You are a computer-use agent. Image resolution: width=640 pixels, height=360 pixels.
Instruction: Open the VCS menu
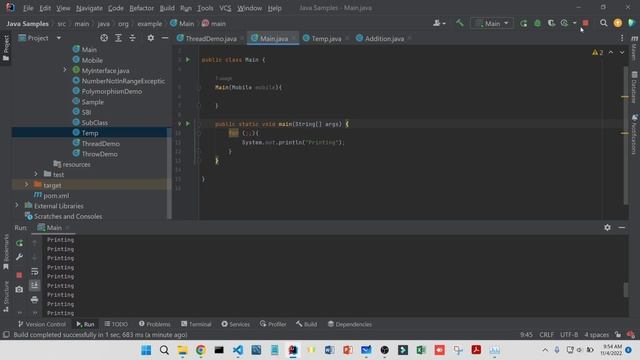(x=225, y=8)
